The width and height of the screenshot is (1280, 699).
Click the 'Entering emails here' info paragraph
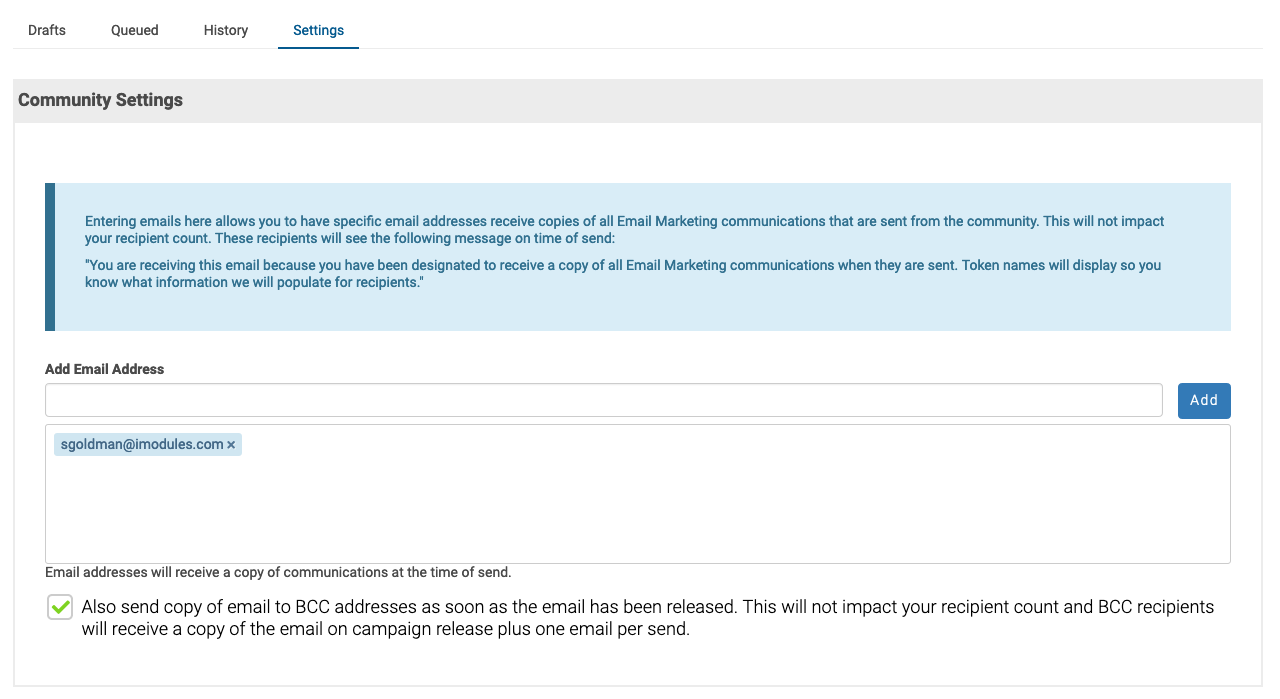tap(625, 230)
